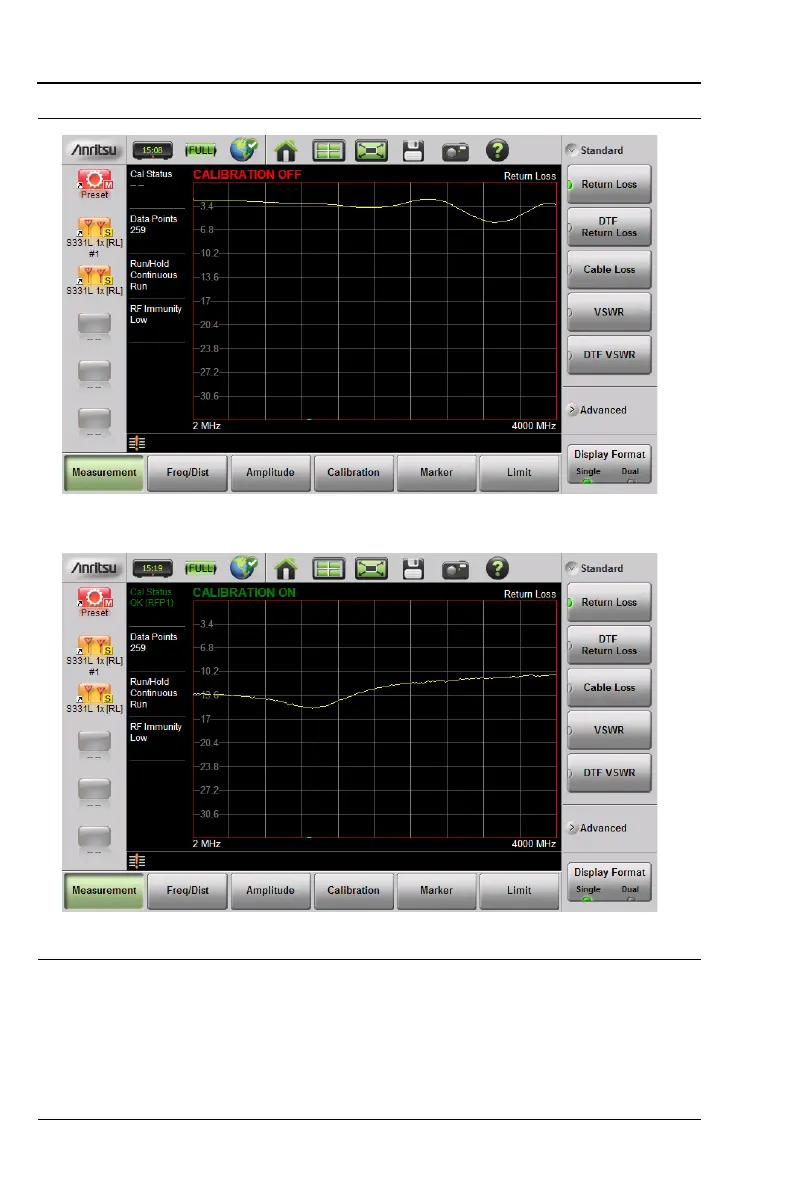Open Calibration menu in CALIBRATION ON screen

pos(353,891)
